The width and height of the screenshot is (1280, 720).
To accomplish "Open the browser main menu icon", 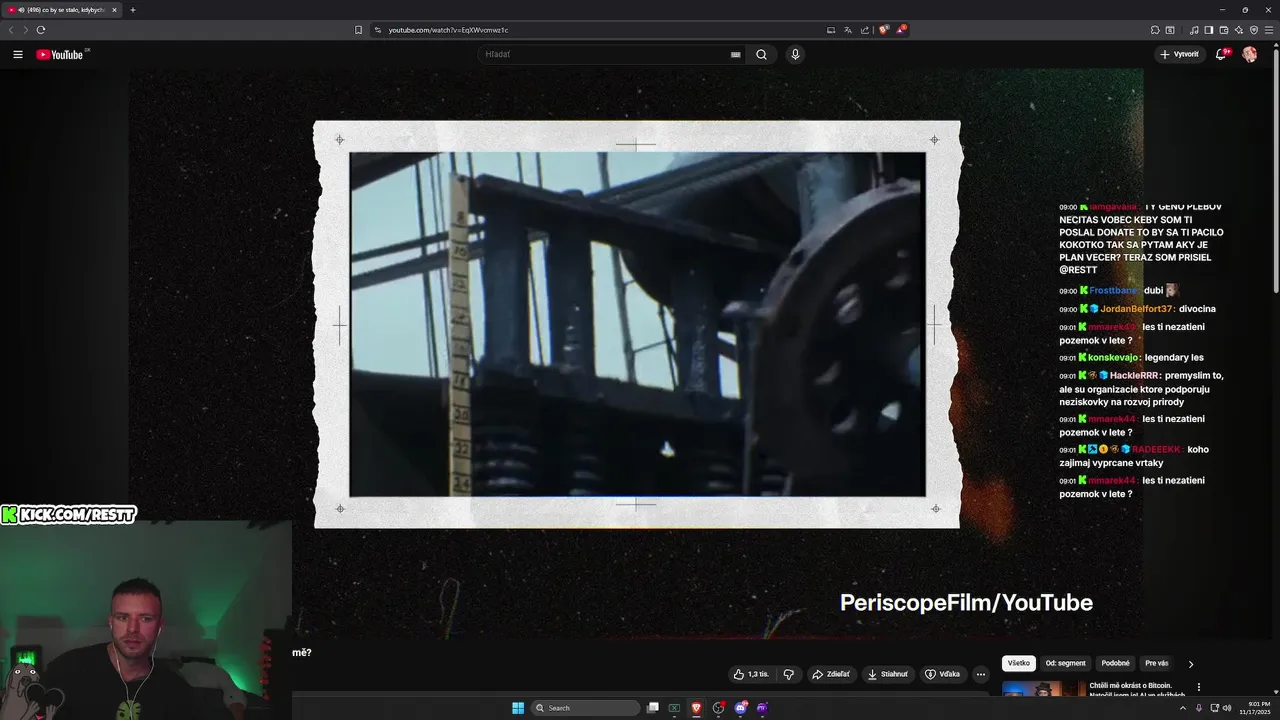I will pyautogui.click(x=1269, y=30).
